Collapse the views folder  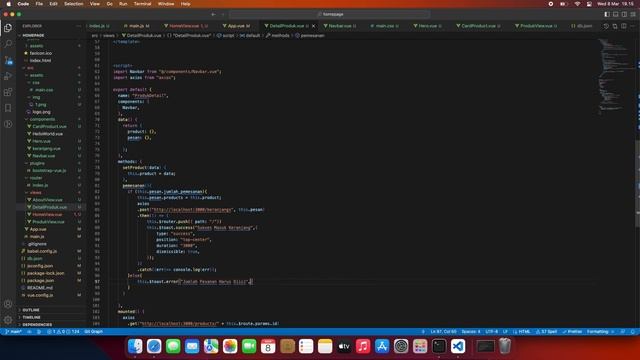[x=36, y=192]
